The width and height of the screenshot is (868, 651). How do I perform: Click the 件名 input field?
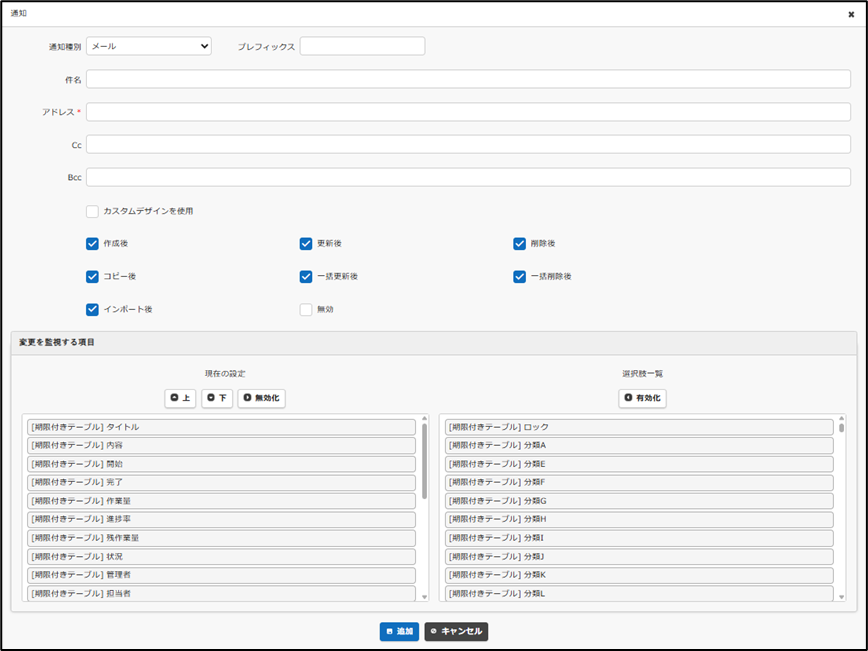pyautogui.click(x=468, y=79)
